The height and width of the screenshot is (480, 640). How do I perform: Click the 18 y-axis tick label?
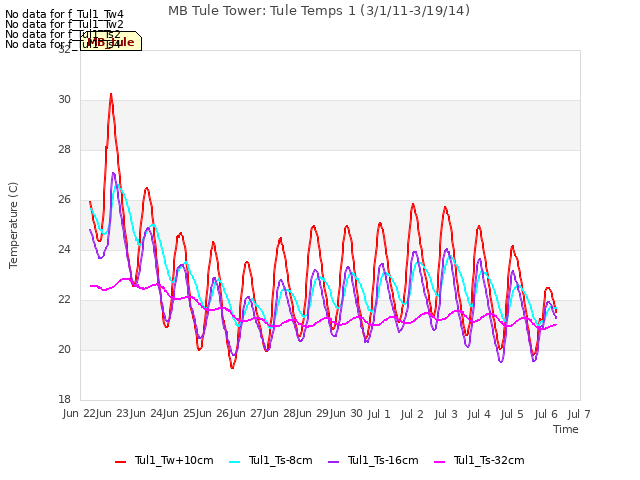64,399
